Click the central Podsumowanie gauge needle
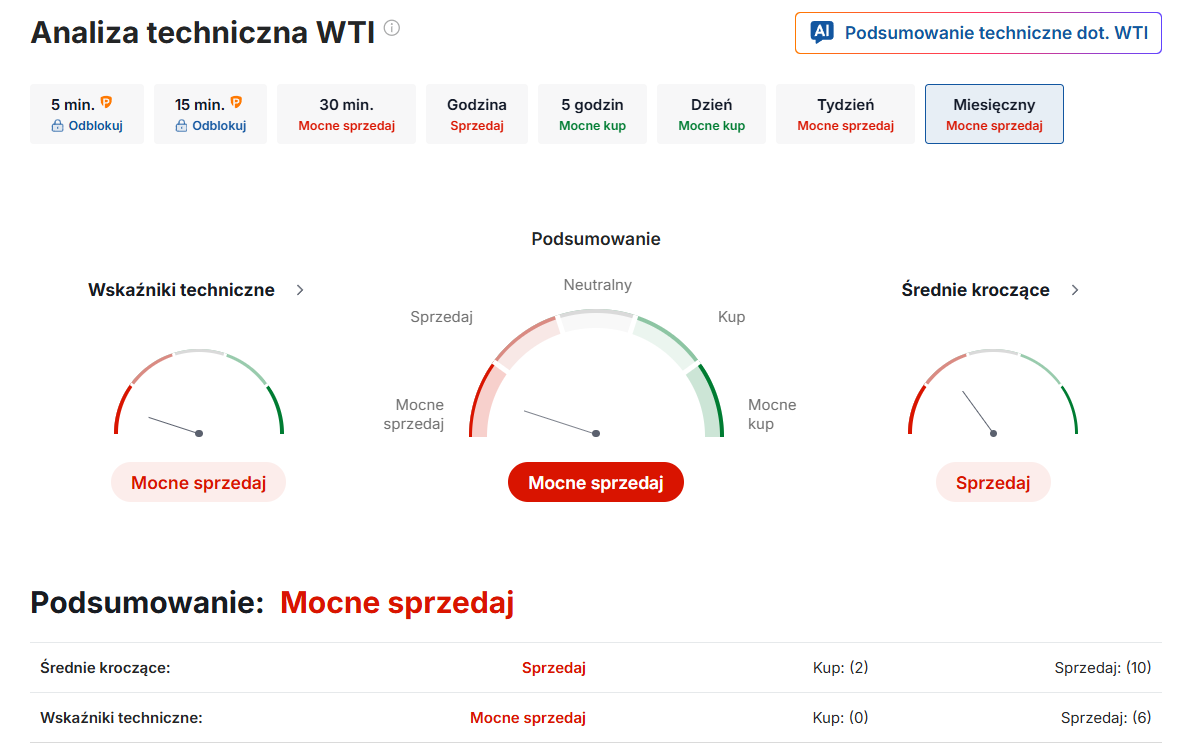Screen dimensions: 1193x755 pos(560,422)
